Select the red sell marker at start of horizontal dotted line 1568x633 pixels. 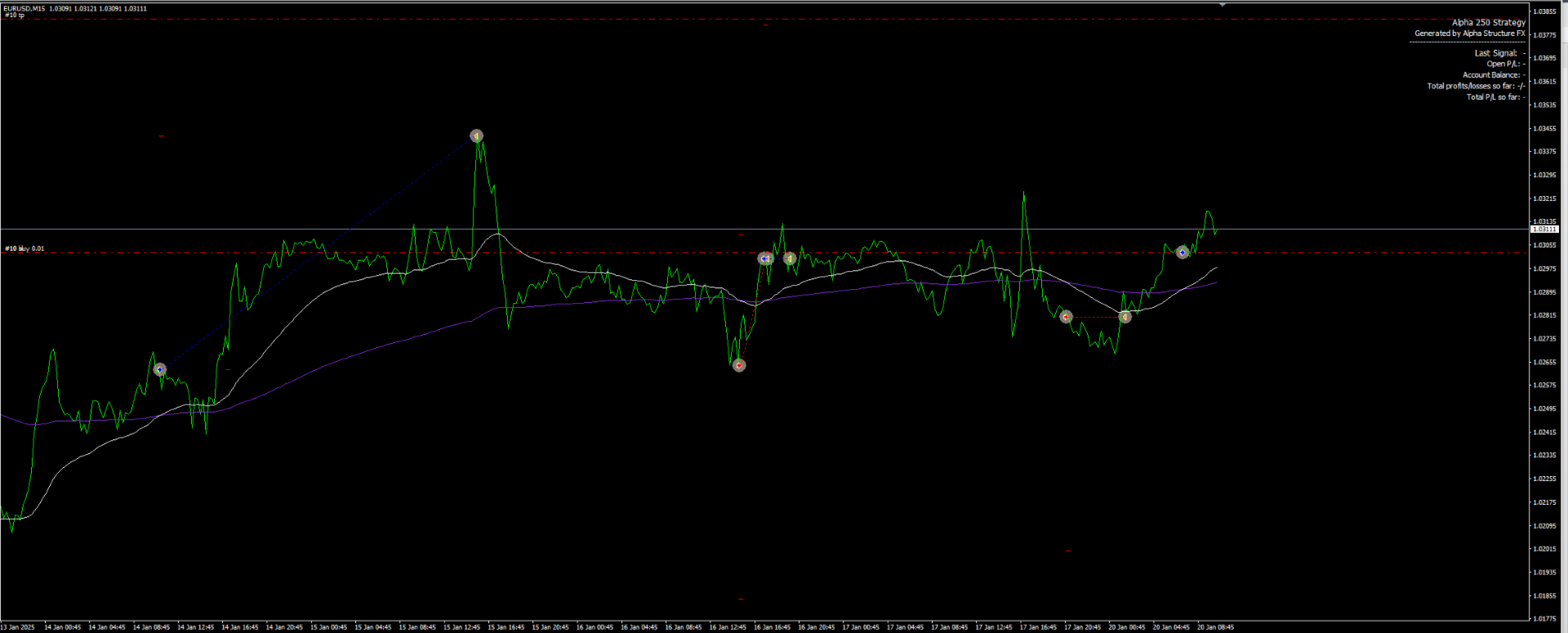pos(1067,317)
